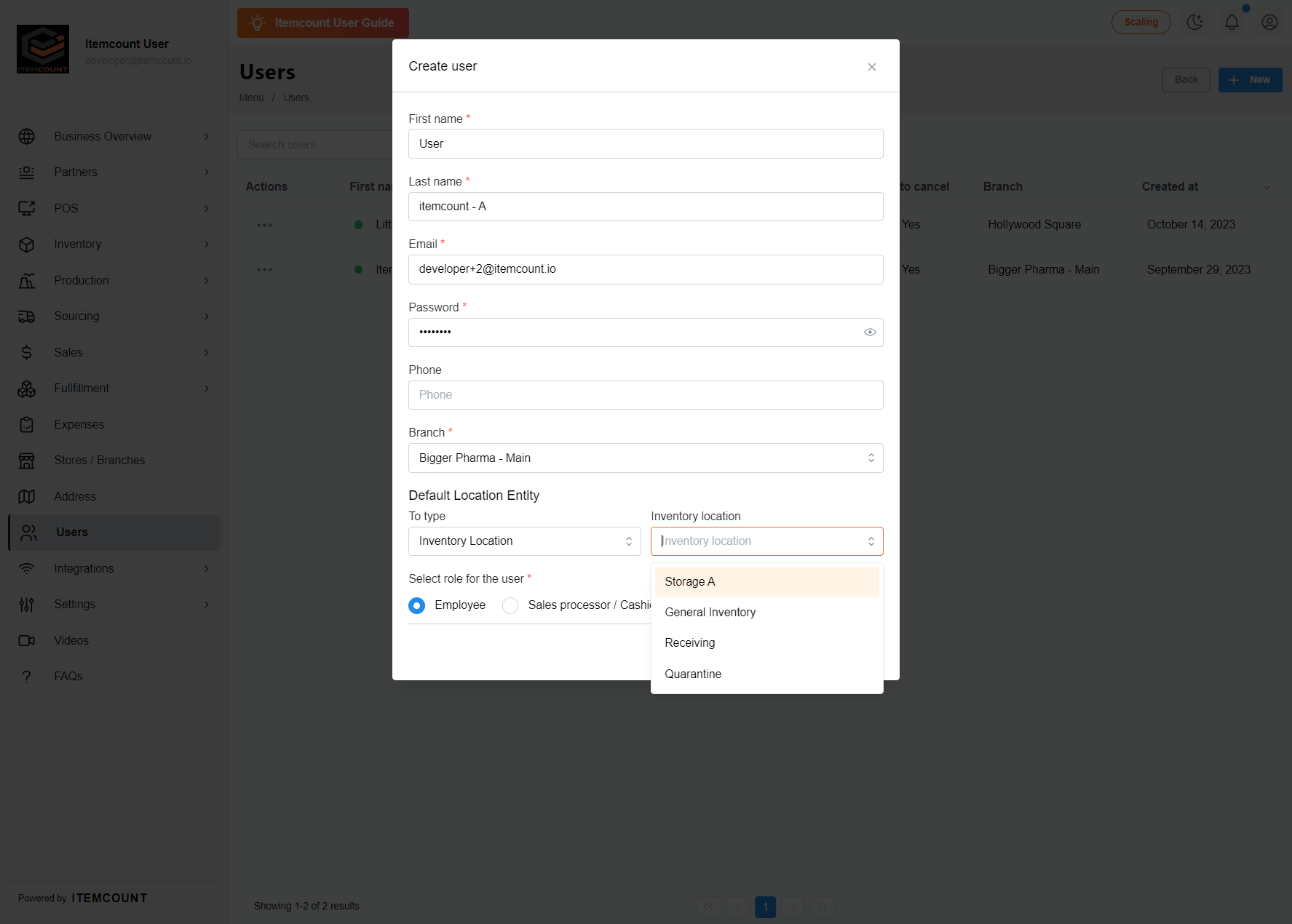Click the Scaling plan badge

(1141, 23)
